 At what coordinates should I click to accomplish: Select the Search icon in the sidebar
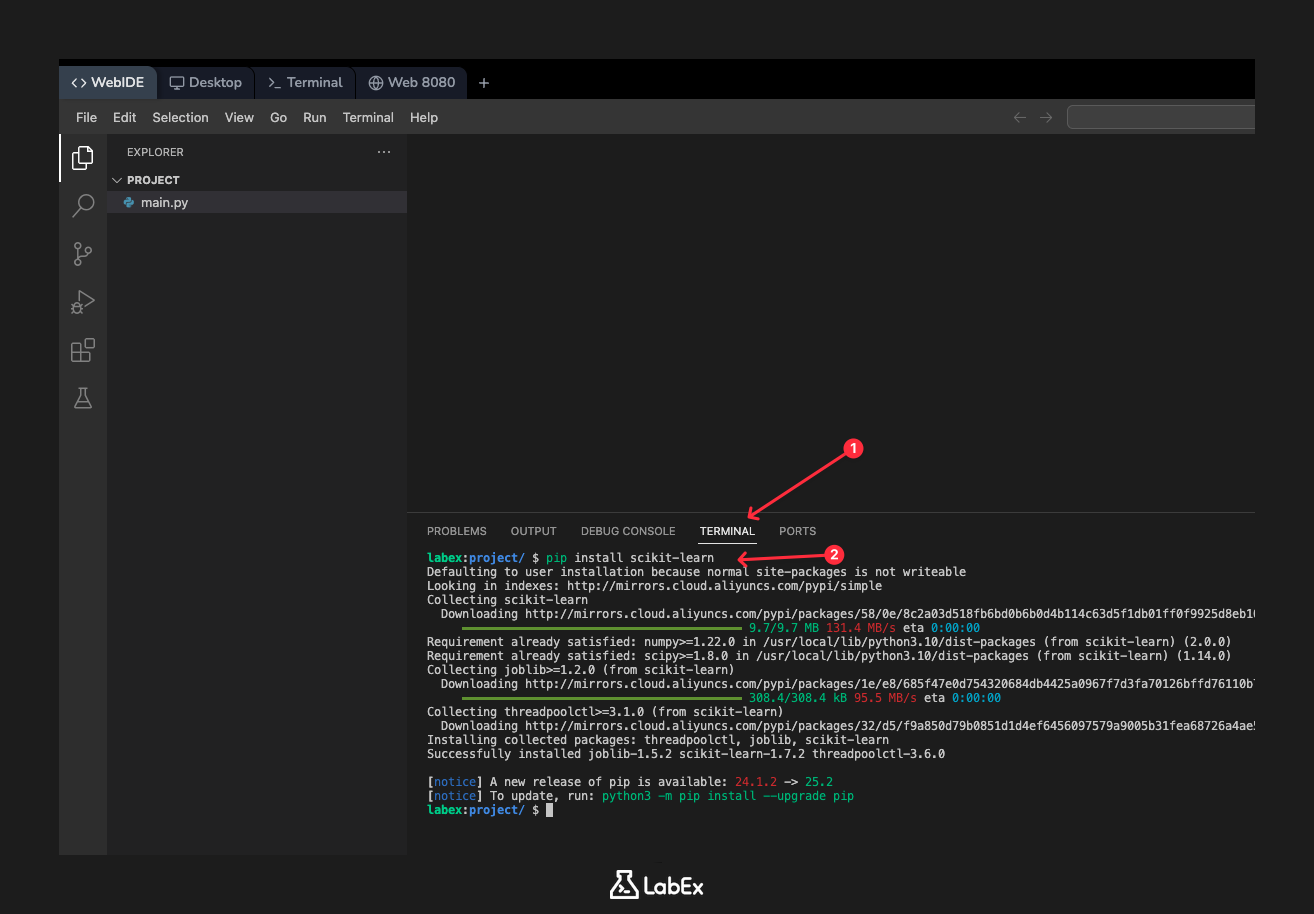(83, 205)
